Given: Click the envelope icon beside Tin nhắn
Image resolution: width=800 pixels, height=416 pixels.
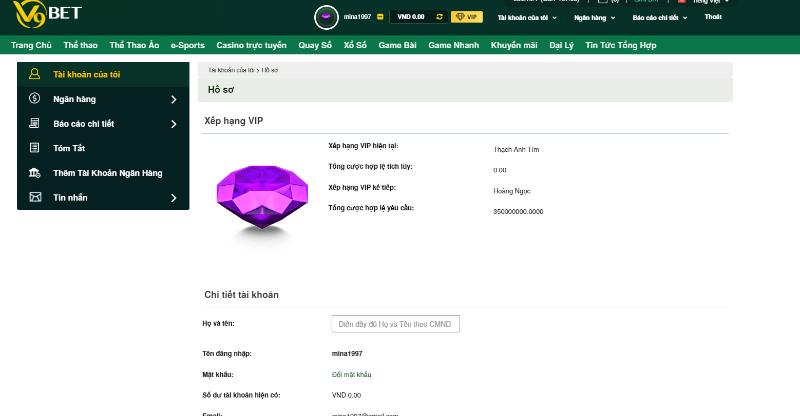Looking at the screenshot, I should pos(35,198).
